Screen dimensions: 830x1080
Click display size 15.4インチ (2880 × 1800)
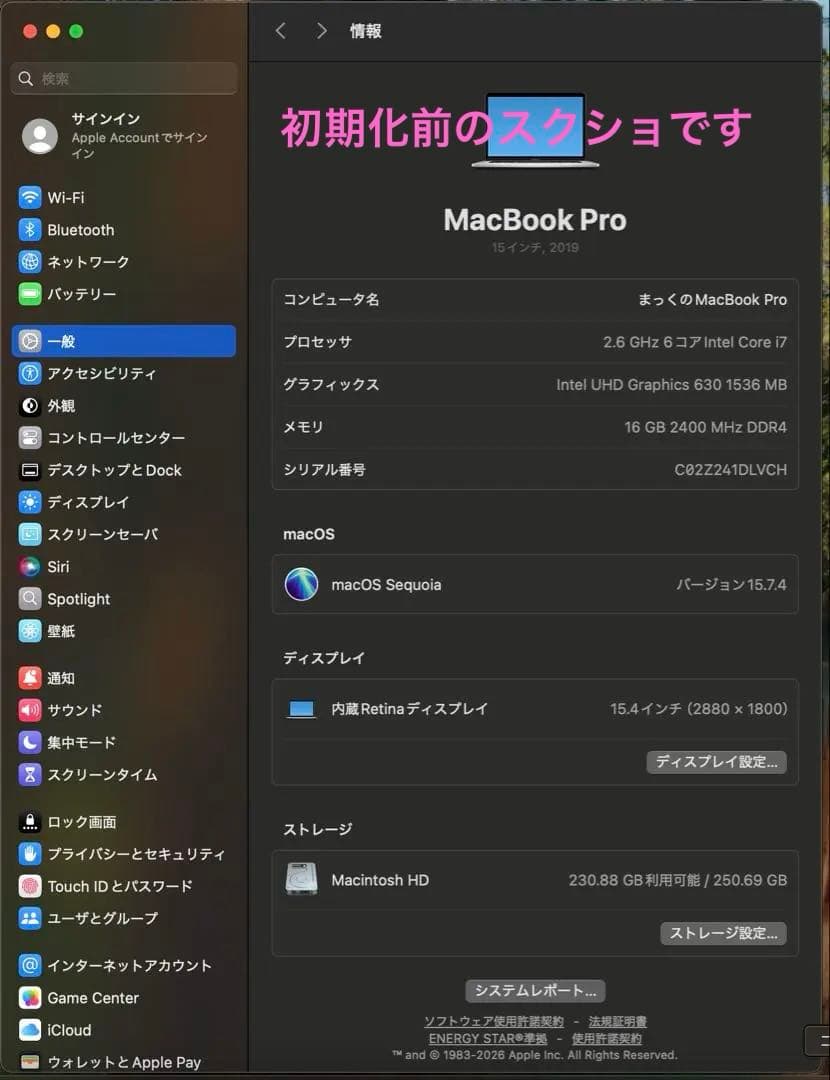tap(698, 709)
